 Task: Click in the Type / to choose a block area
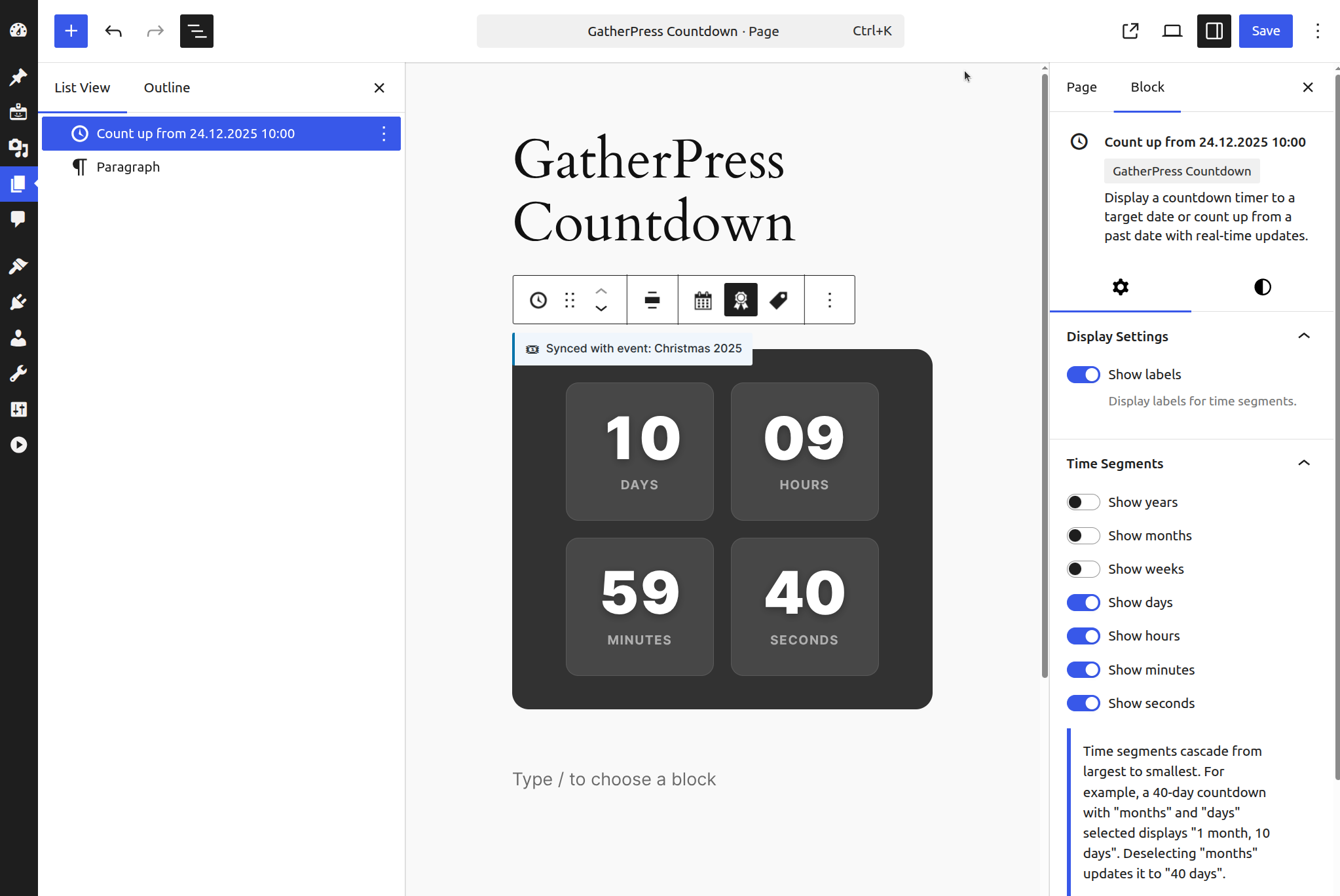coord(614,779)
